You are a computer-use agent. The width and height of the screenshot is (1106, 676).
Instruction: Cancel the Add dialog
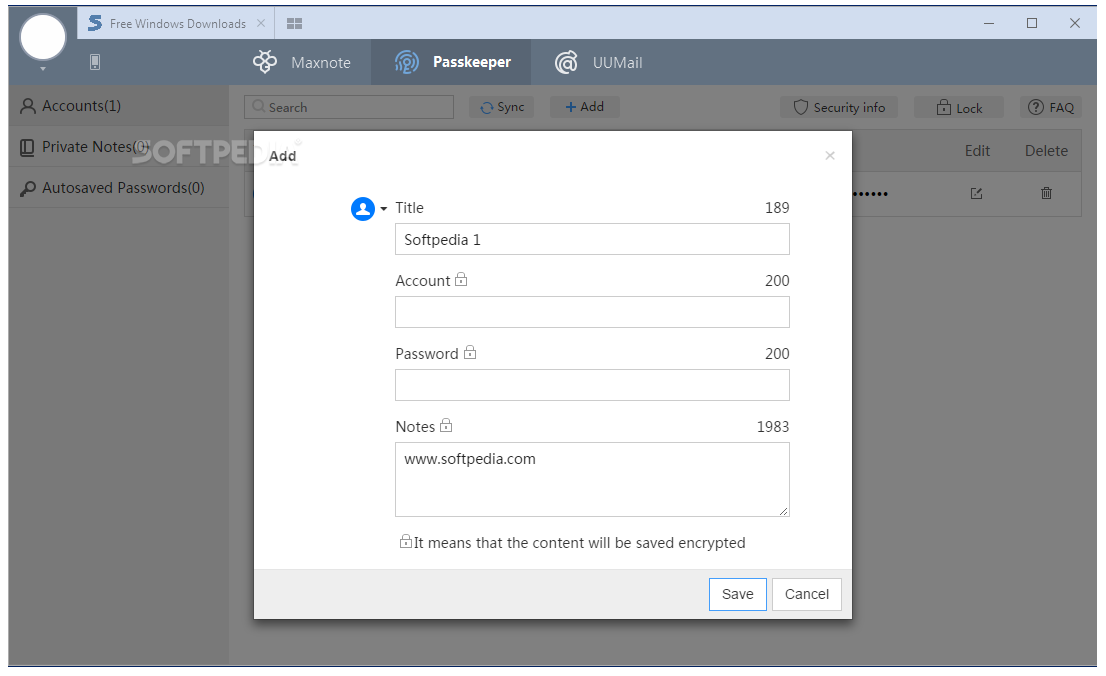pos(806,594)
